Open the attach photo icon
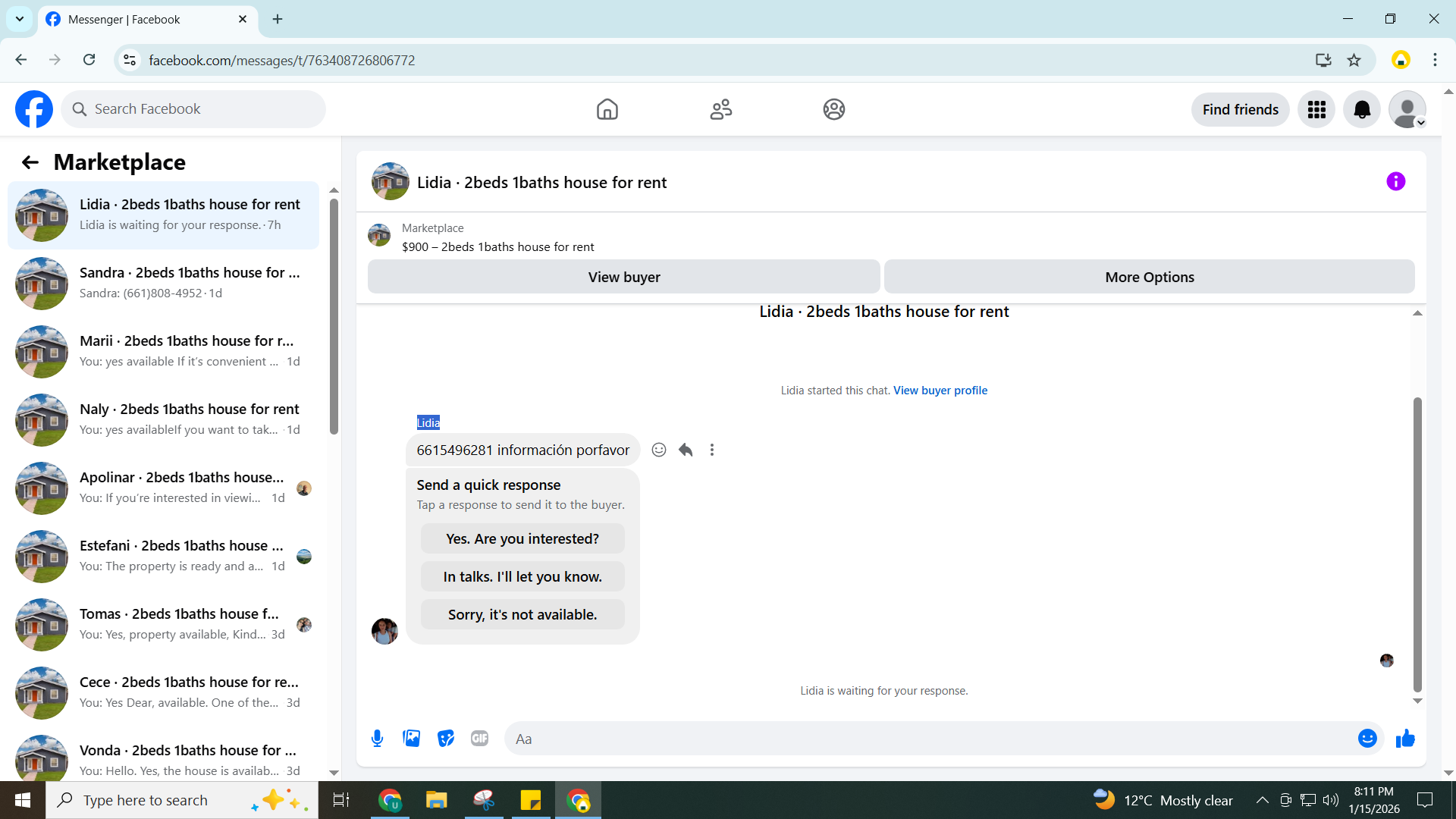 pyautogui.click(x=411, y=739)
